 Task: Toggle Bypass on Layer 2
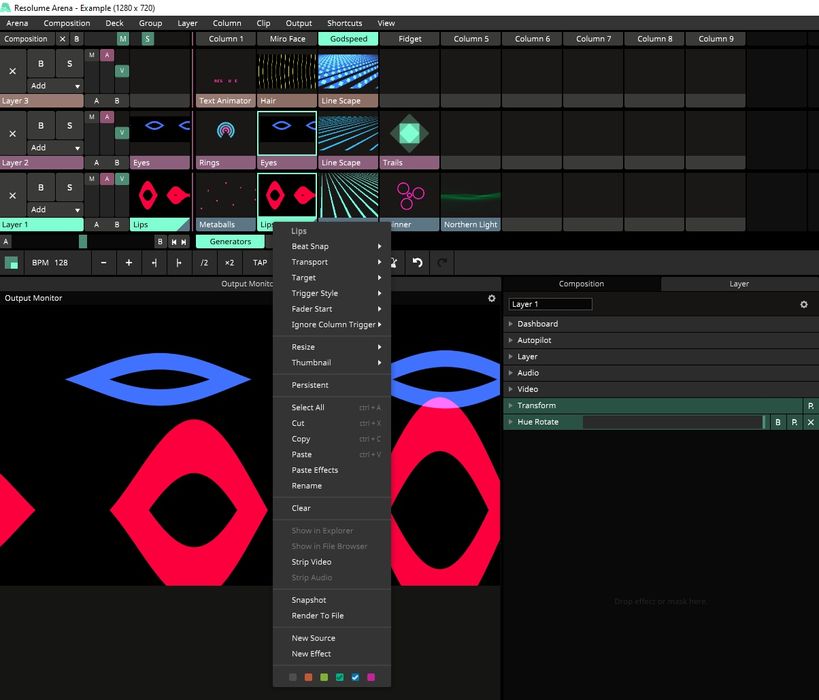pos(41,125)
